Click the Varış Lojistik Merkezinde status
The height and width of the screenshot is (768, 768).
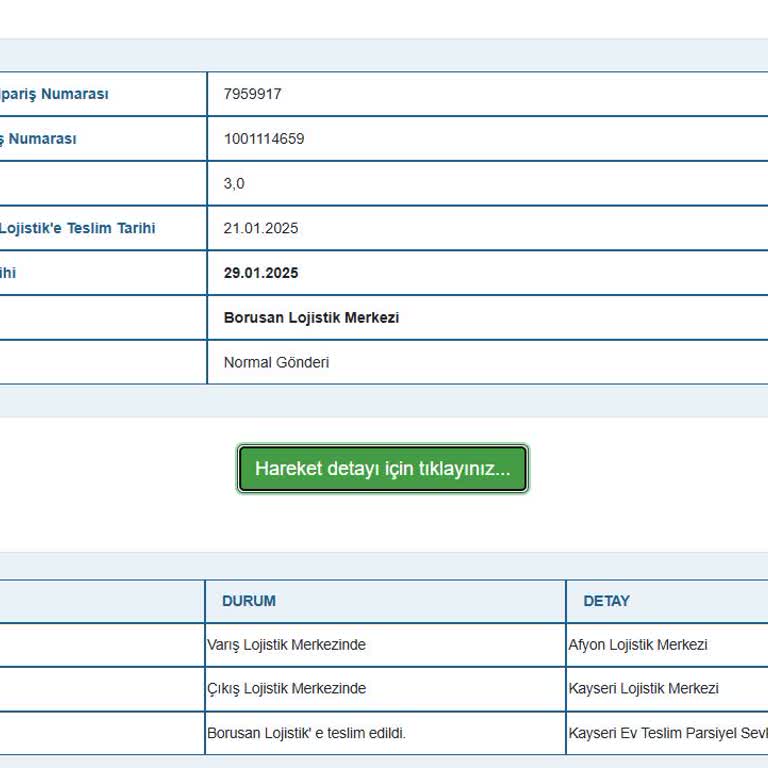286,645
